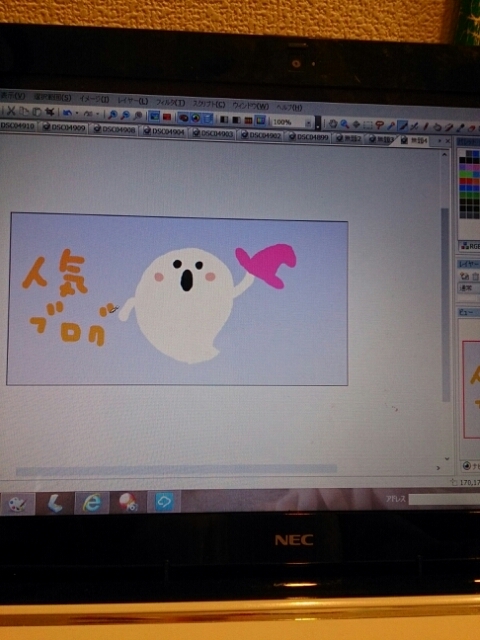This screenshot has height=640, width=480.
Task: Click the Paste clipboard icon
Action: click(x=37, y=111)
